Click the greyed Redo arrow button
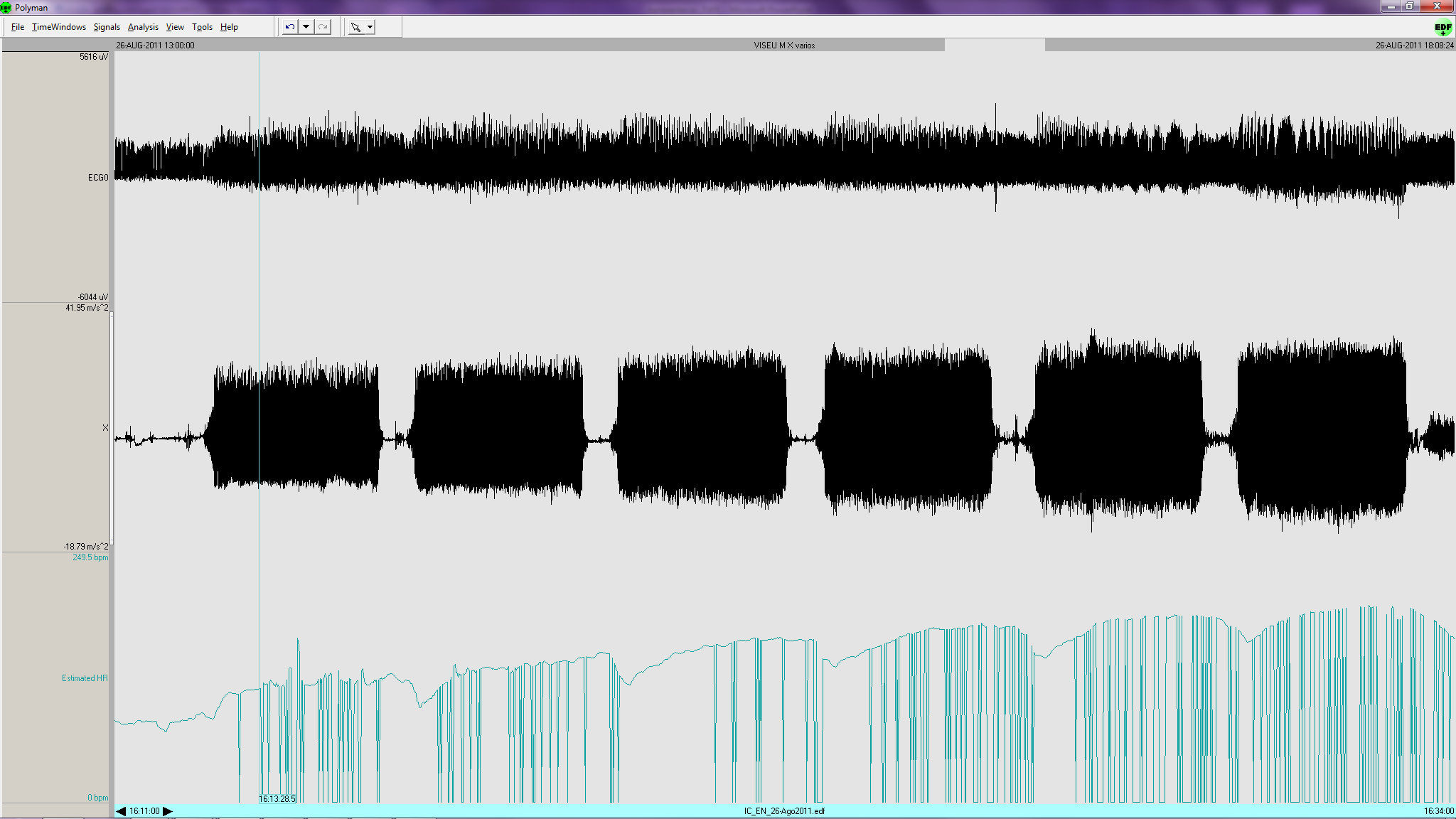Image resolution: width=1456 pixels, height=819 pixels. click(323, 27)
